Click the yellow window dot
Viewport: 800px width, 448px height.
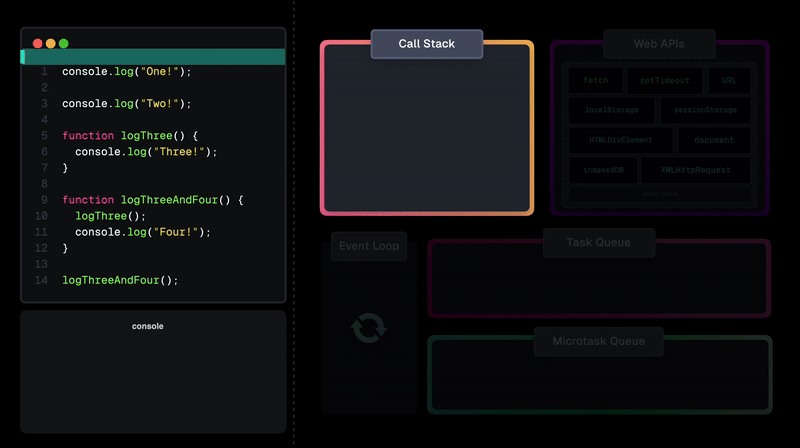(x=51, y=43)
